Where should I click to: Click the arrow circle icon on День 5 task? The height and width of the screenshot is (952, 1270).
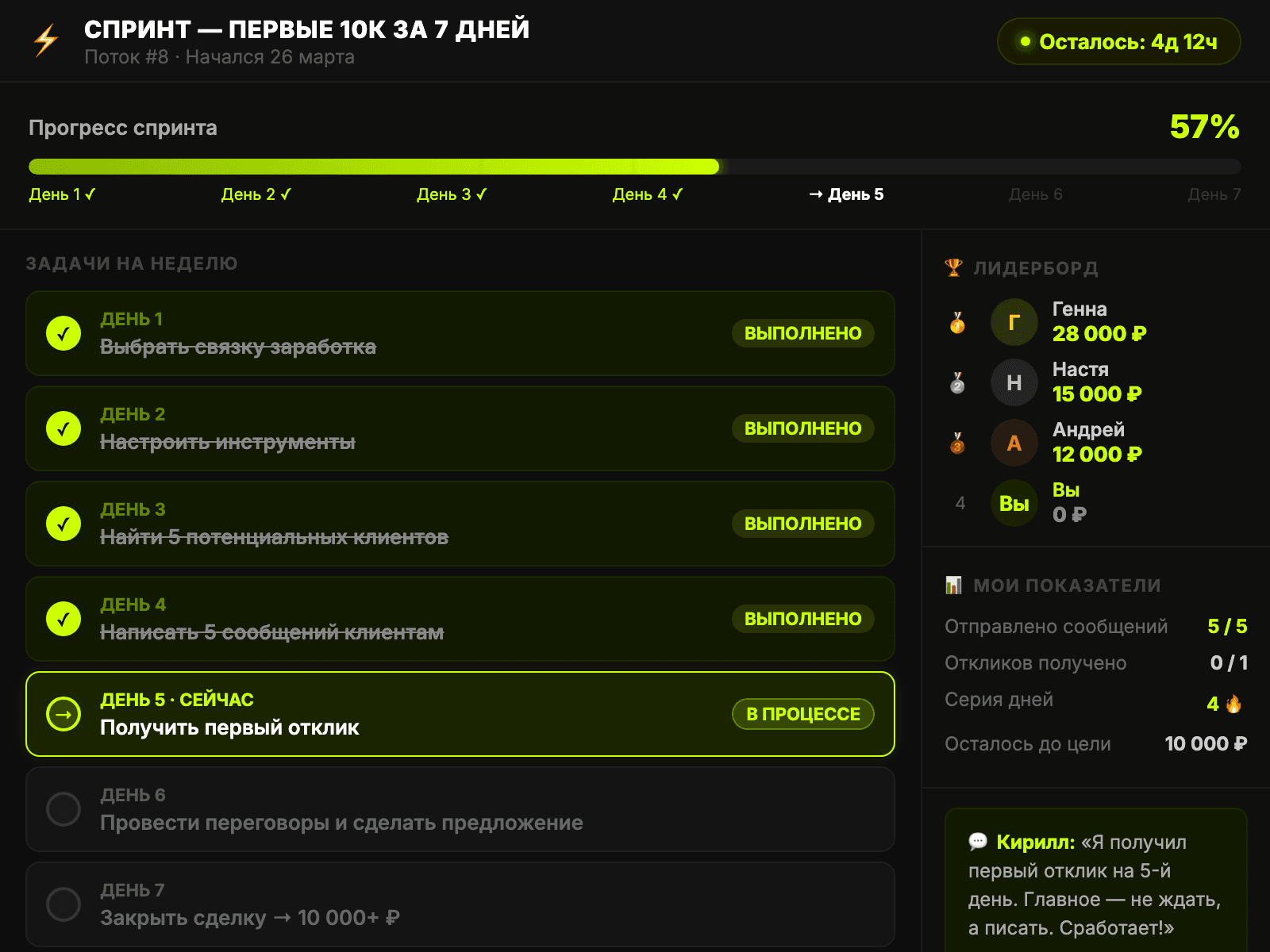pos(63,714)
